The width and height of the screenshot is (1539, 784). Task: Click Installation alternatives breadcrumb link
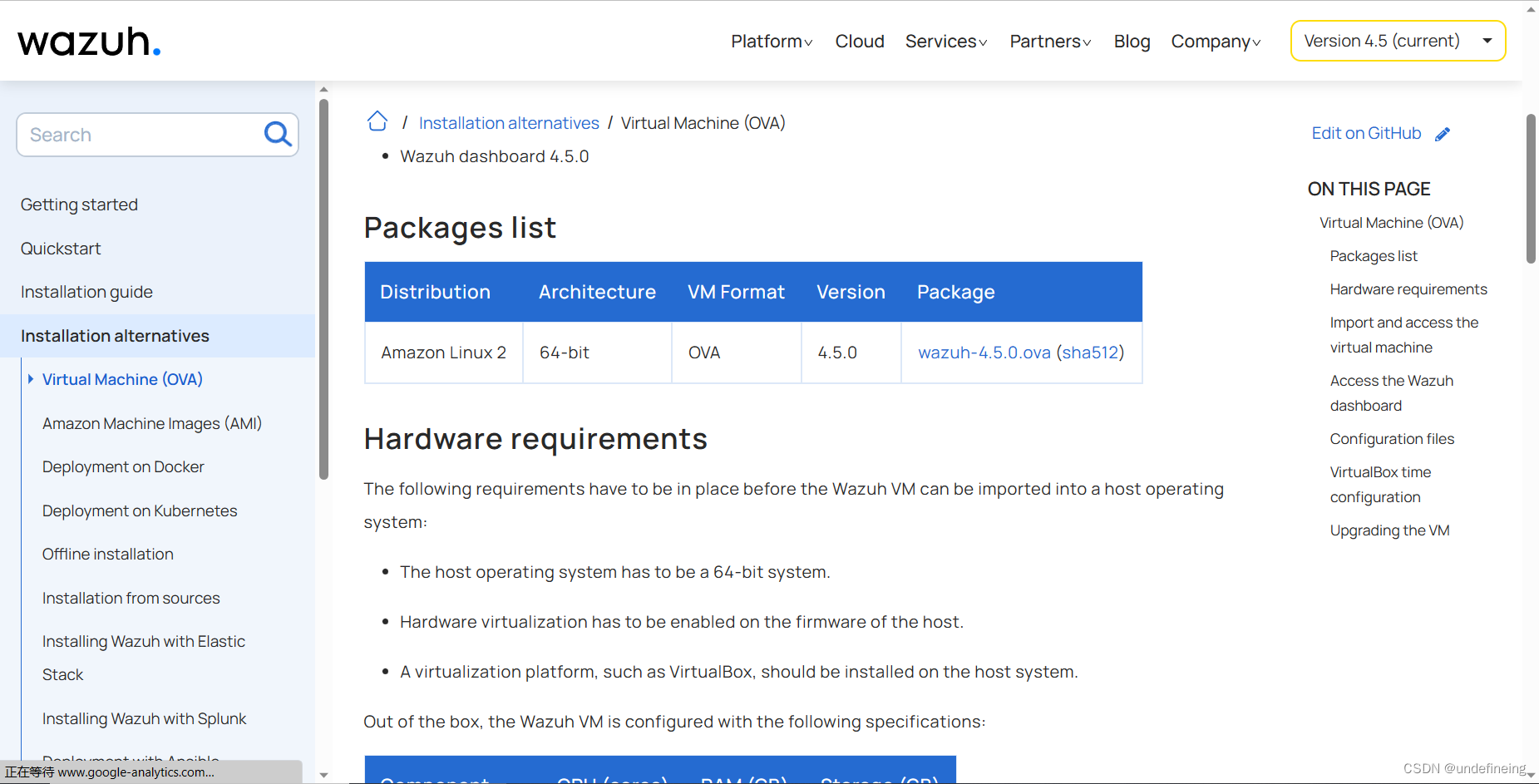coord(509,123)
